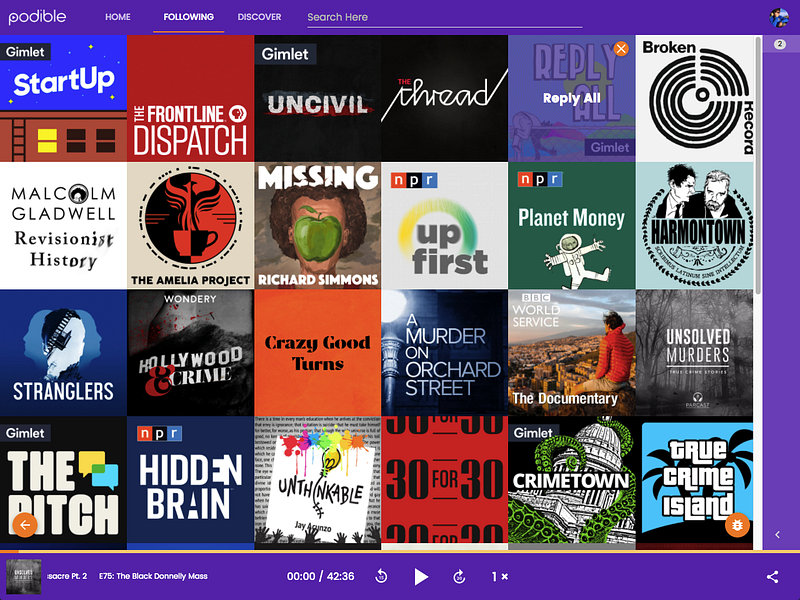Click the orange back arrow button
Image resolution: width=800 pixels, height=600 pixels.
[25, 524]
